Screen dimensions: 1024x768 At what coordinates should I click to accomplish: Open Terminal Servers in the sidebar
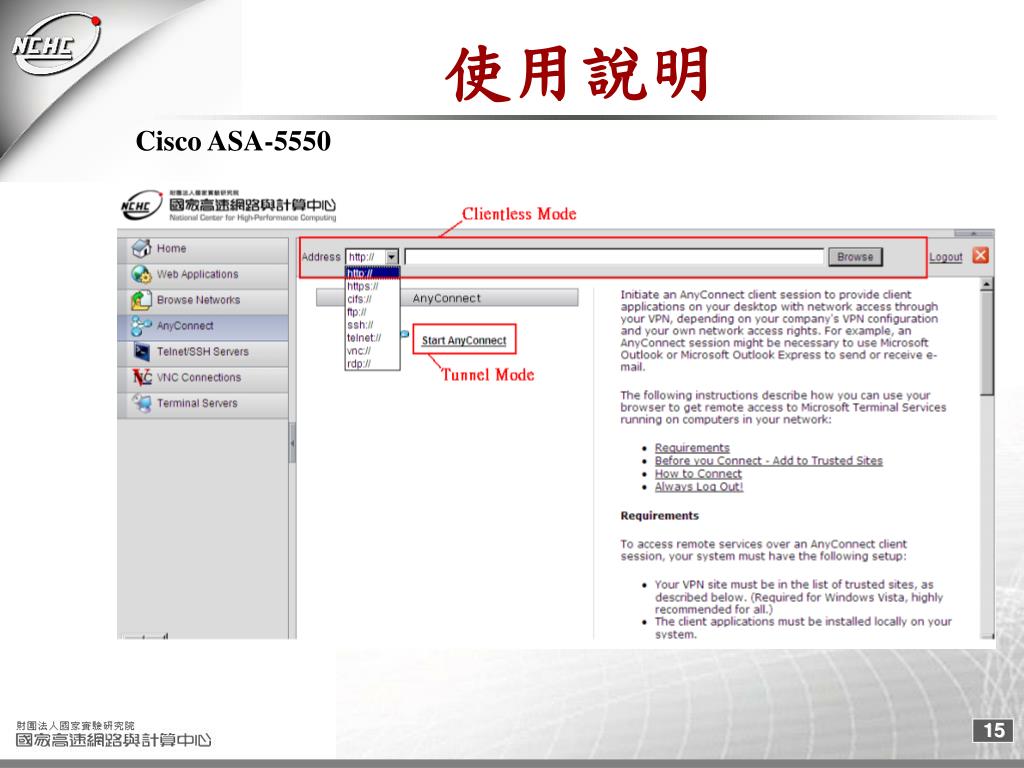202,403
